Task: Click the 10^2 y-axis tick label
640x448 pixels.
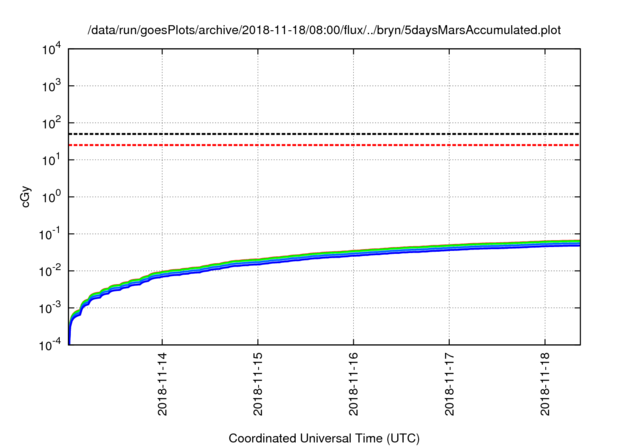Action: click(x=51, y=123)
